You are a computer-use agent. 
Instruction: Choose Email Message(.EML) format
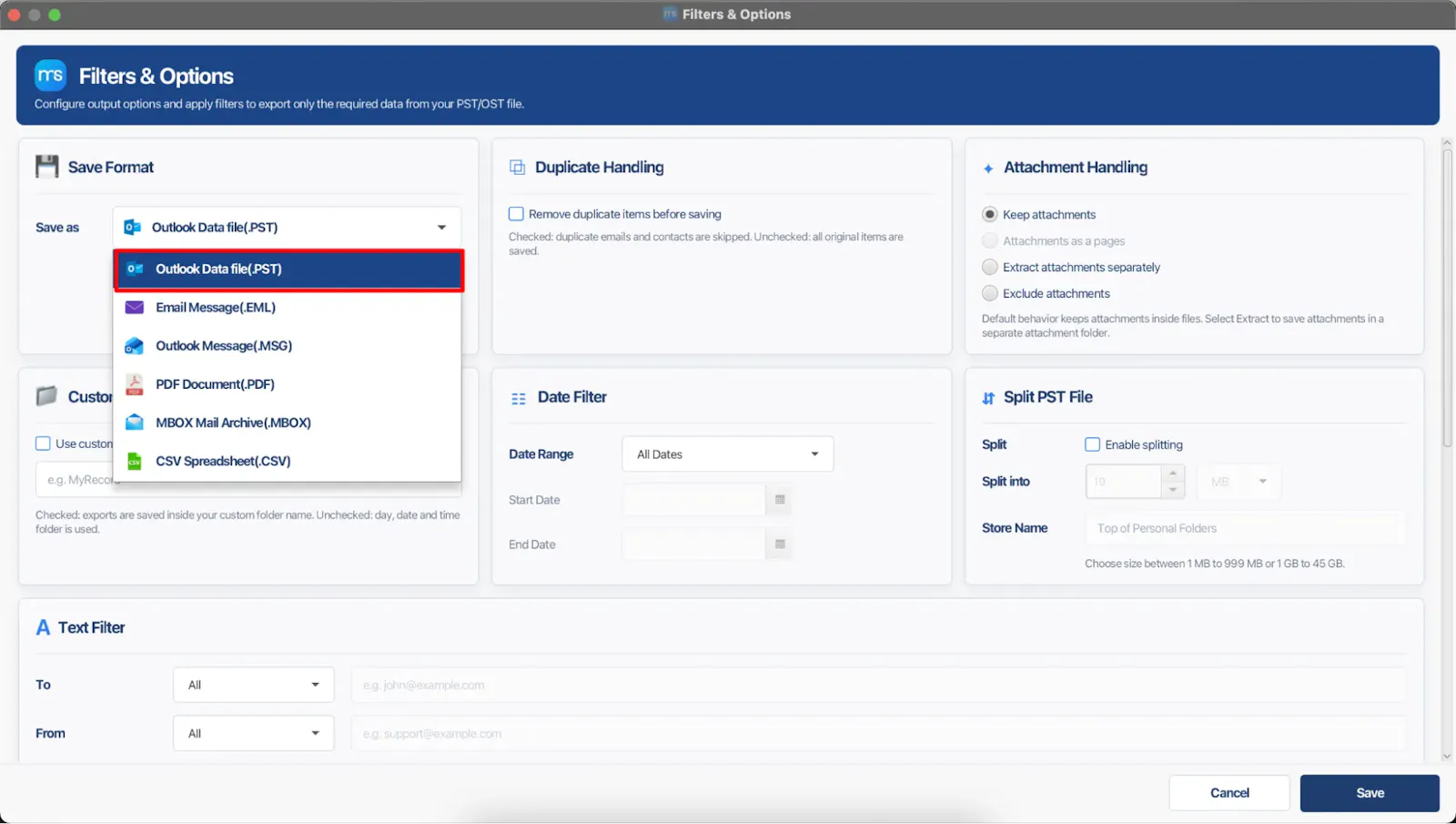pyautogui.click(x=288, y=308)
